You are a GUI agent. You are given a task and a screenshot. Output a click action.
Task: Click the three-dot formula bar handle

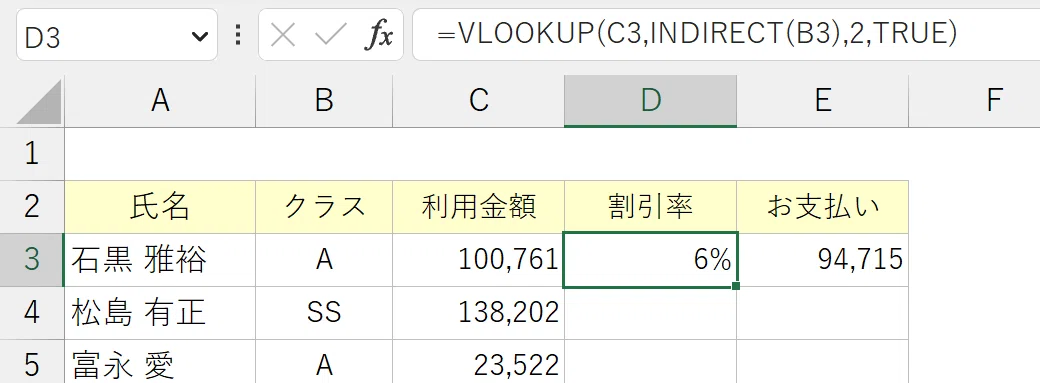tap(237, 35)
